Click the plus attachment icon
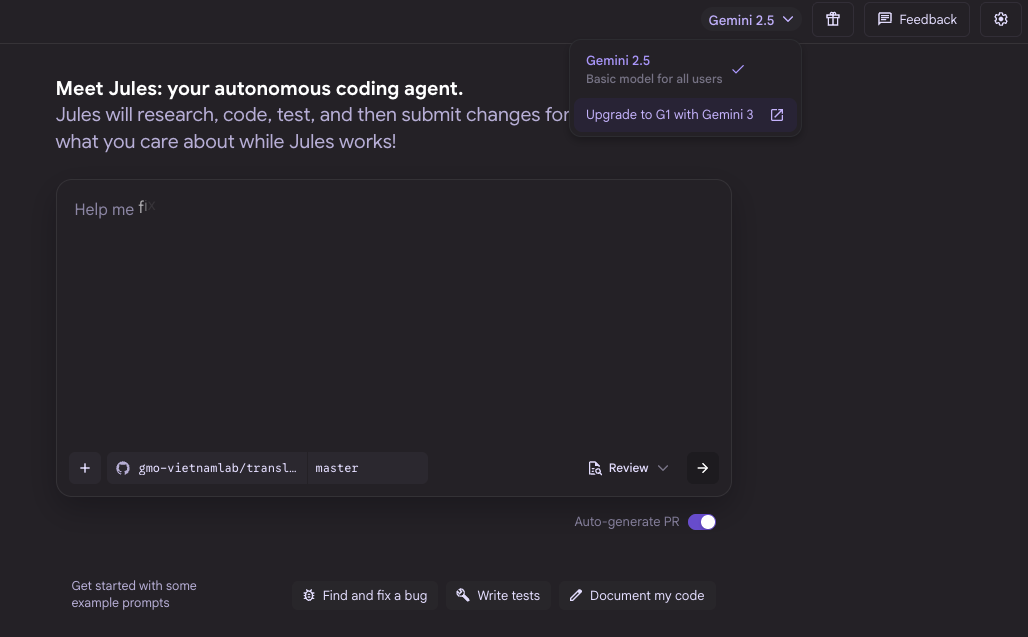 pyautogui.click(x=85, y=468)
